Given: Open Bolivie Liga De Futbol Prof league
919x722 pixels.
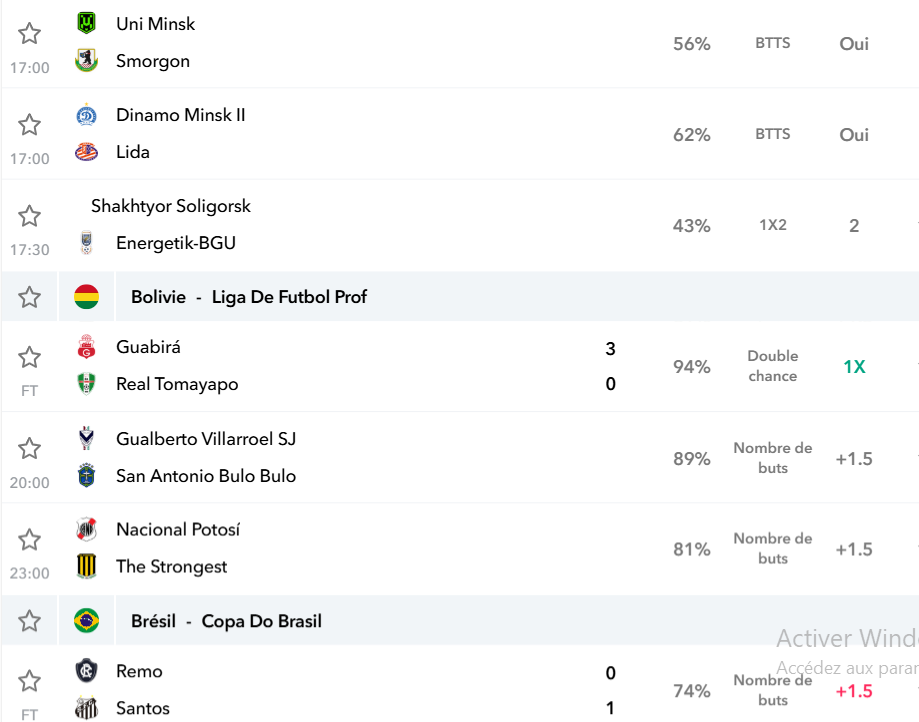Looking at the screenshot, I should pos(249,297).
